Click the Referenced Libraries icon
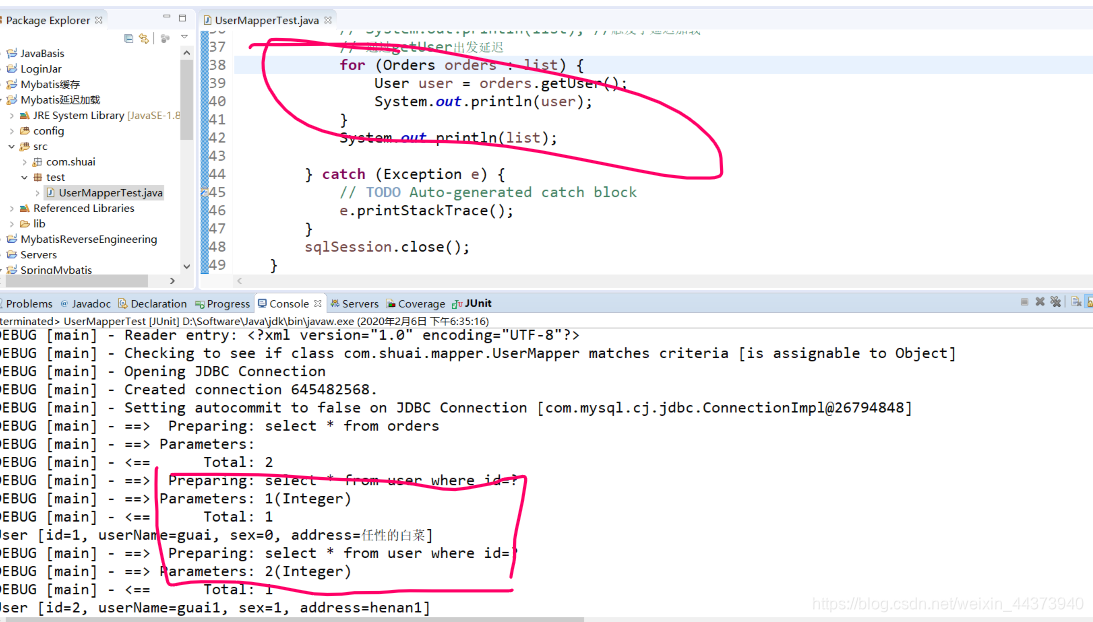Screen dimensions: 1093x622 [x=25, y=208]
